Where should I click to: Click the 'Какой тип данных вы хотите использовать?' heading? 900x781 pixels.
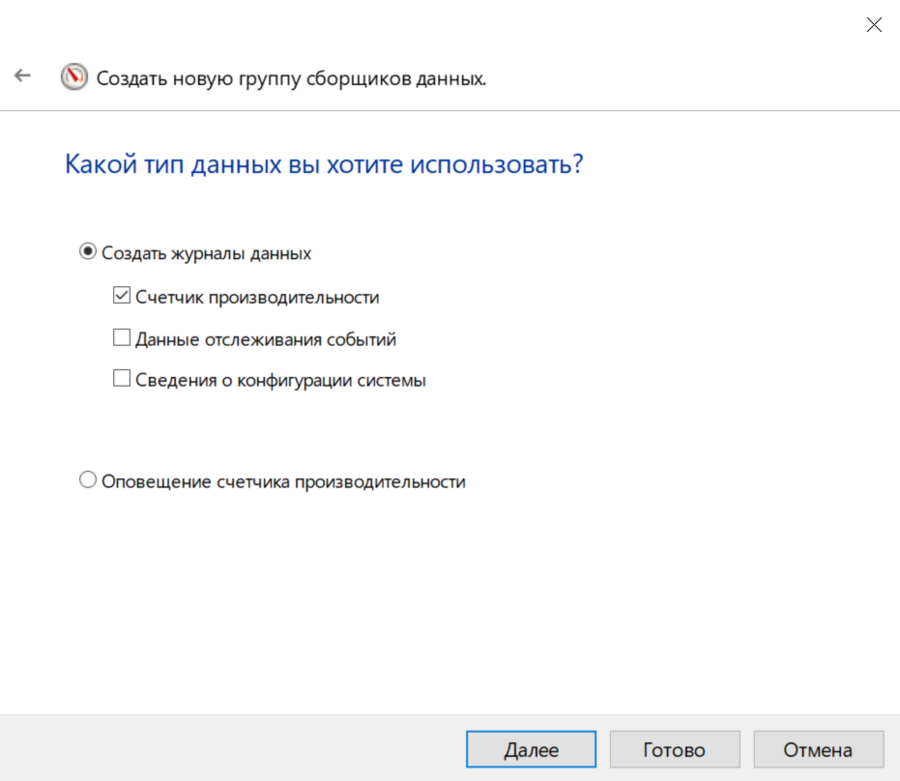click(x=323, y=164)
